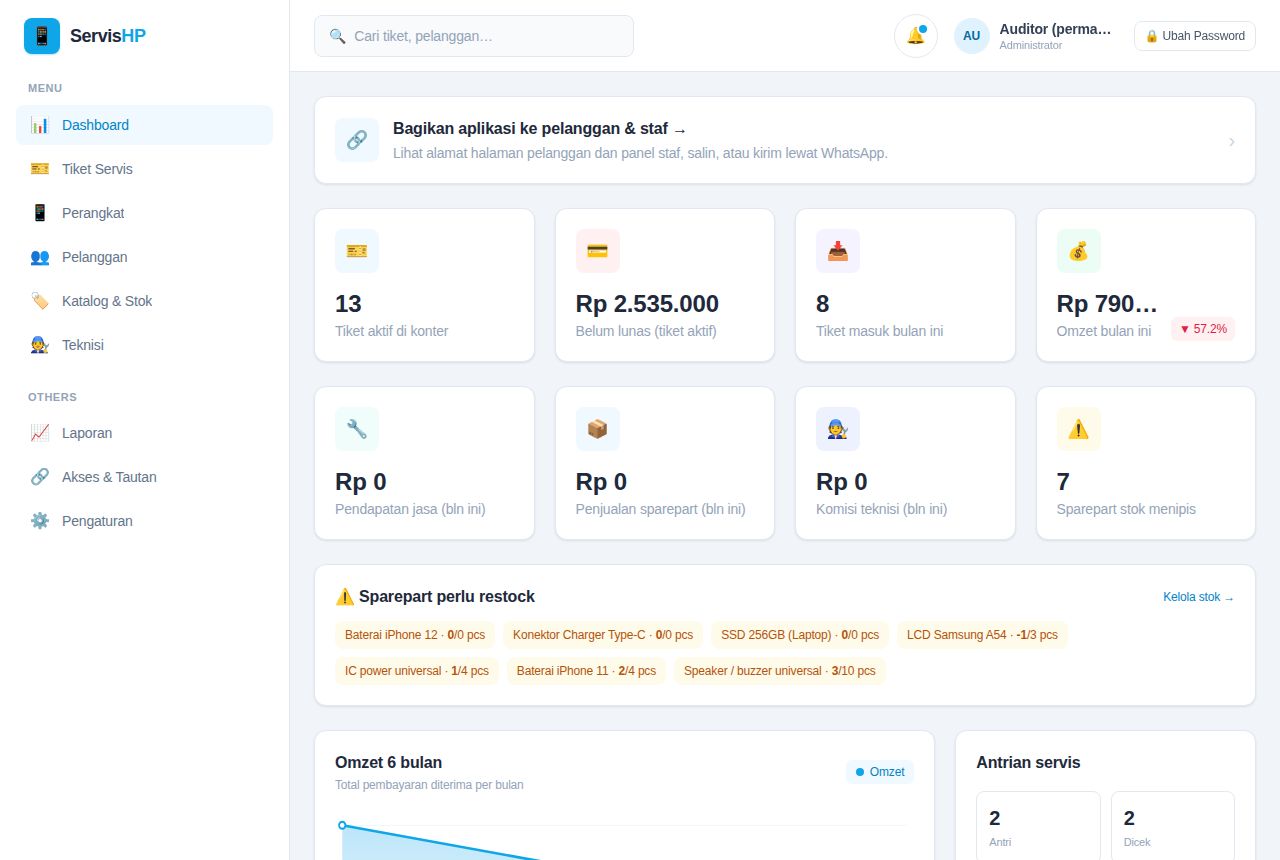The image size is (1280, 860).
Task: Click the Baterai iPhone 12 restock chip
Action: click(x=415, y=635)
